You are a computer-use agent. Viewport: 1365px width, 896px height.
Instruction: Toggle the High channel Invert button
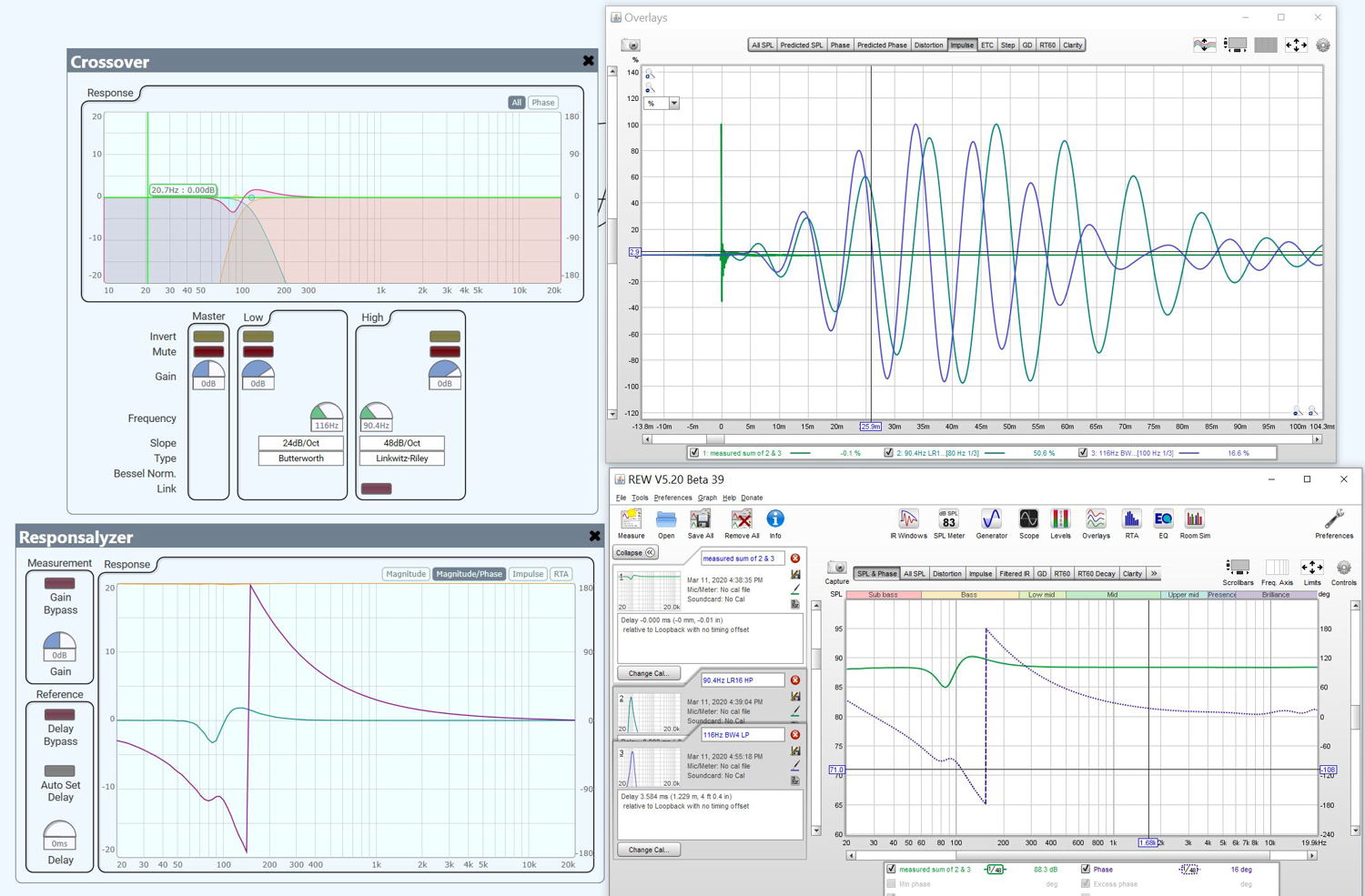click(x=444, y=337)
